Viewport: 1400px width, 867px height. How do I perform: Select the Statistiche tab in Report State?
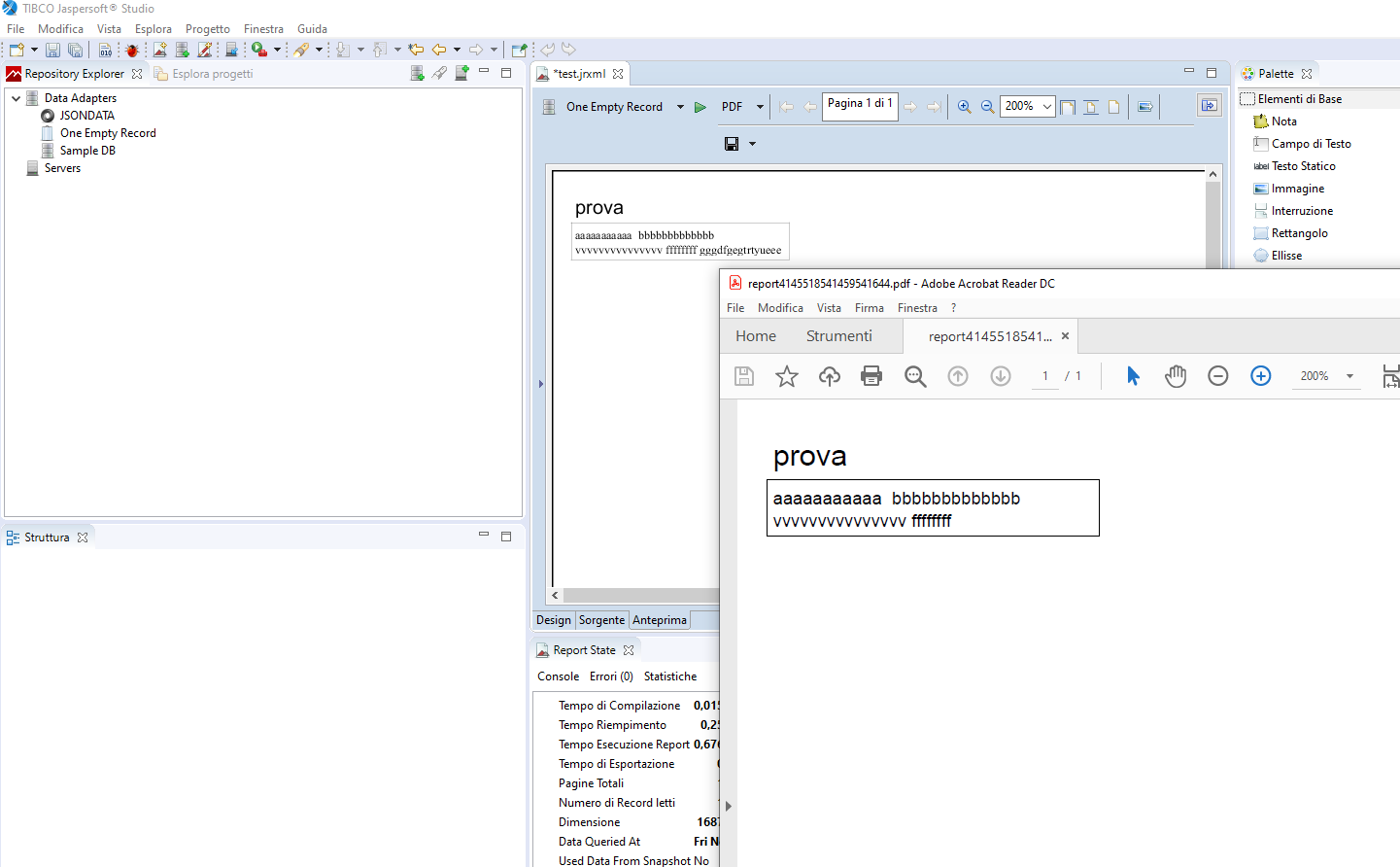tap(670, 676)
